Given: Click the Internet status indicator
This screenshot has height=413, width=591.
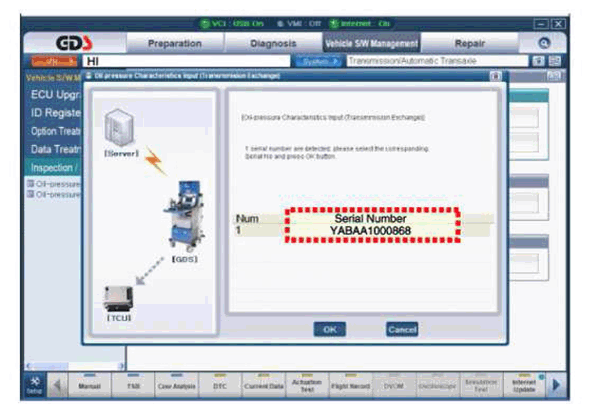Looking at the screenshot, I should [x=360, y=24].
